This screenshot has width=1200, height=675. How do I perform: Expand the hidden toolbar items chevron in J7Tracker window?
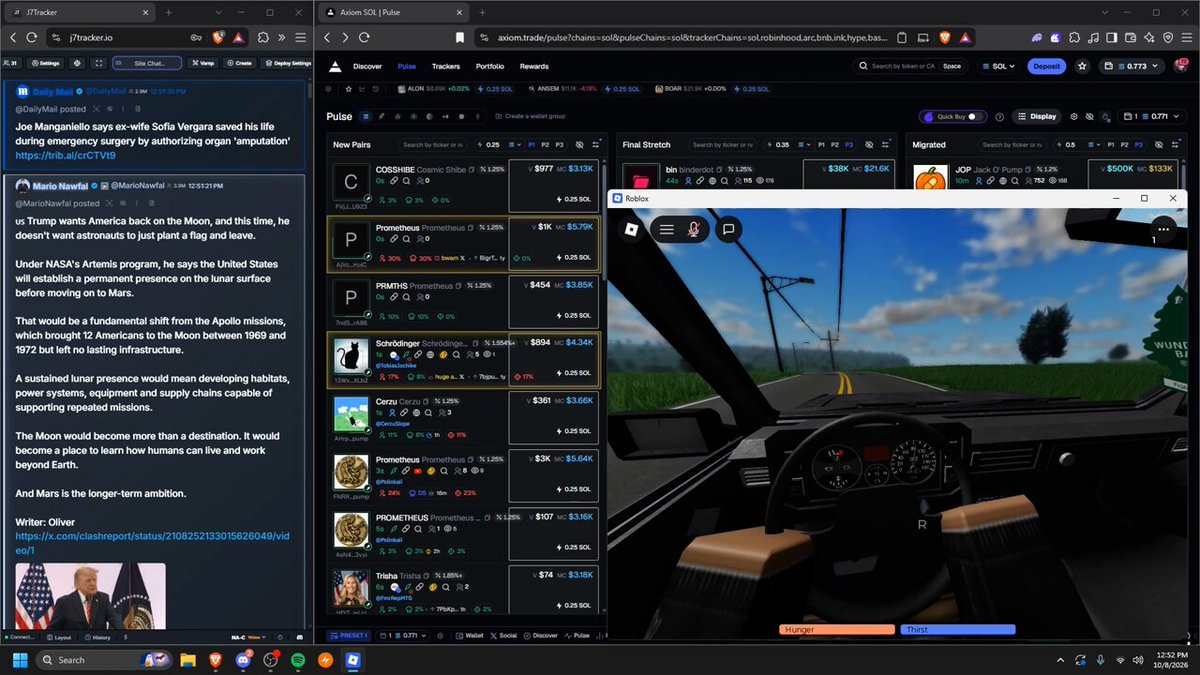(283, 37)
